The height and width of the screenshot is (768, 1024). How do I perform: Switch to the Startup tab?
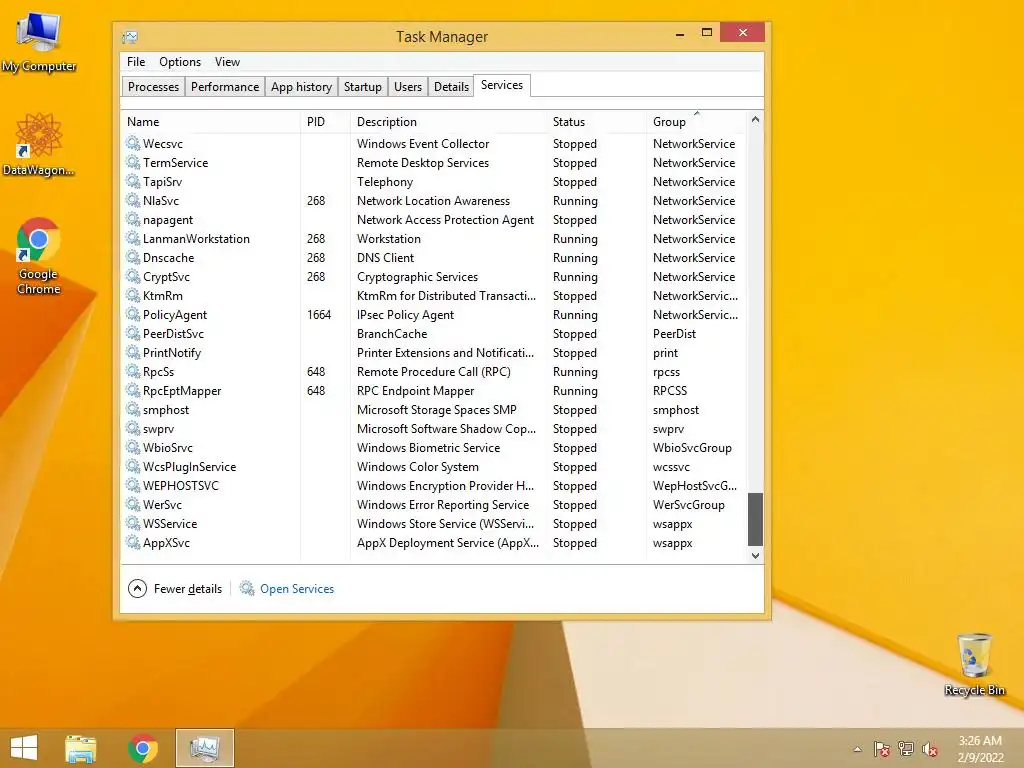pos(362,86)
